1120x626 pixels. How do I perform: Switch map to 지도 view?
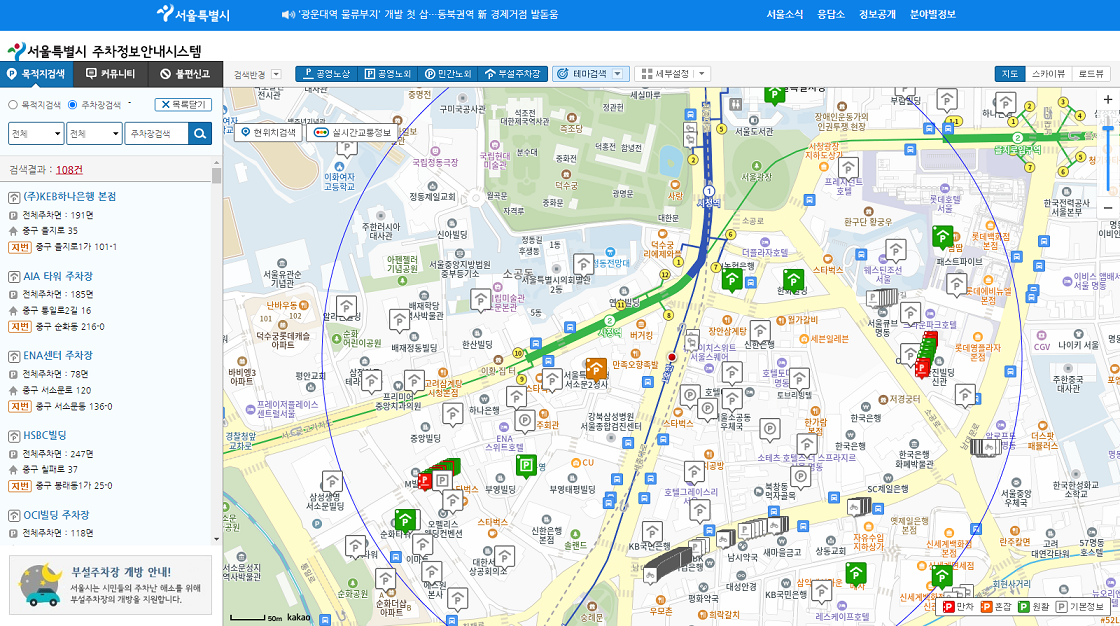[x=1009, y=74]
